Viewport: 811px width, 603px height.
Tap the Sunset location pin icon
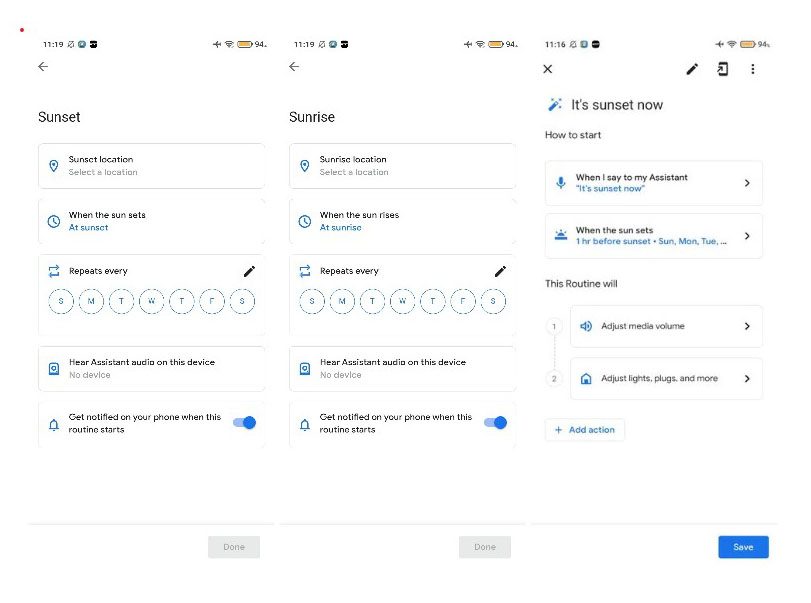(54, 165)
